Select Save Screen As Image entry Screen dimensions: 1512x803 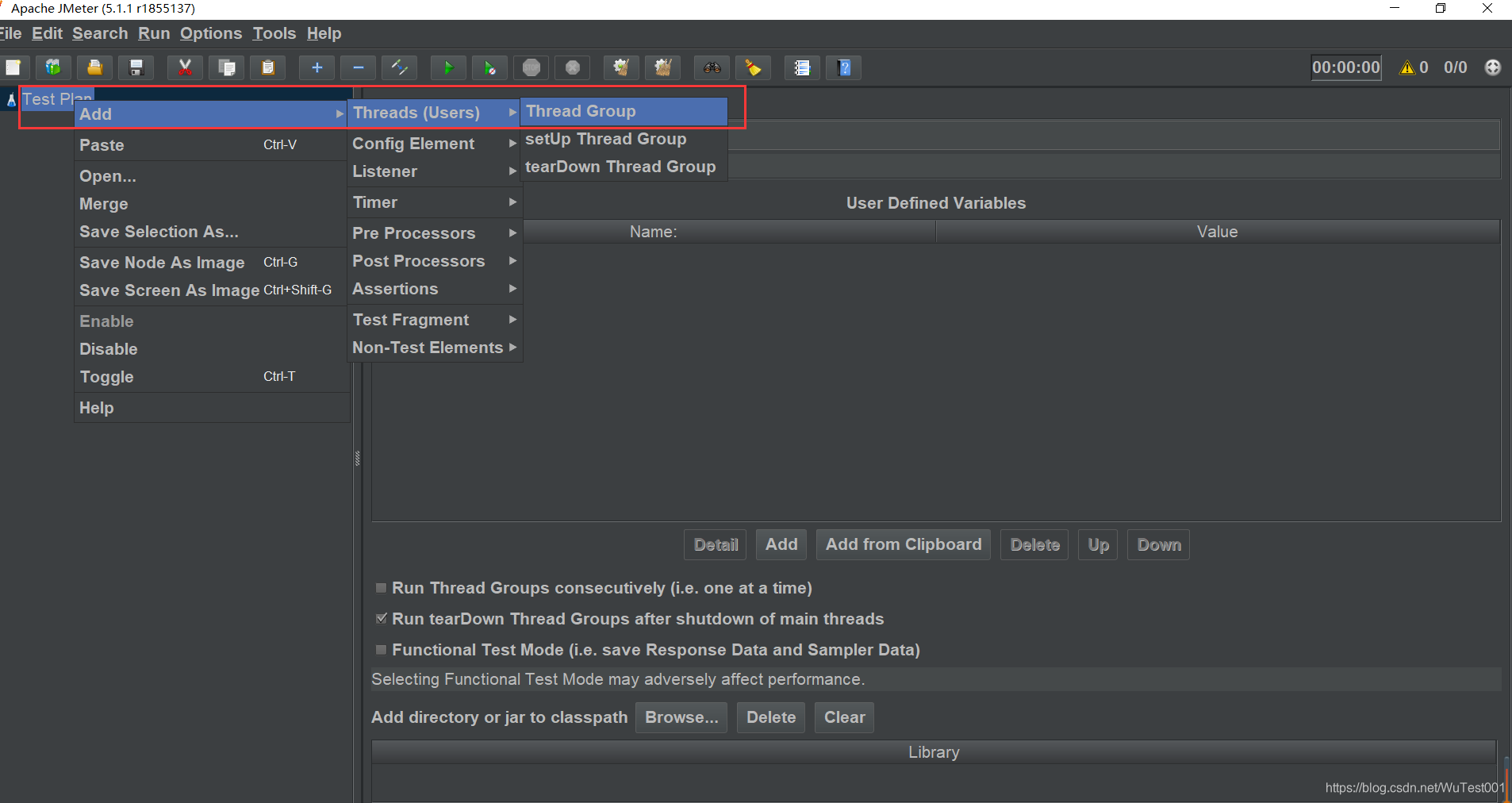pyautogui.click(x=211, y=290)
